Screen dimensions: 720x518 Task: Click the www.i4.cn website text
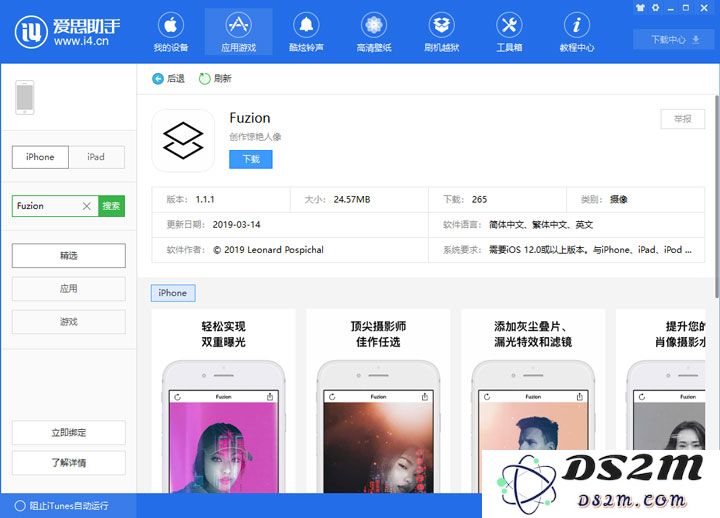[x=81, y=41]
